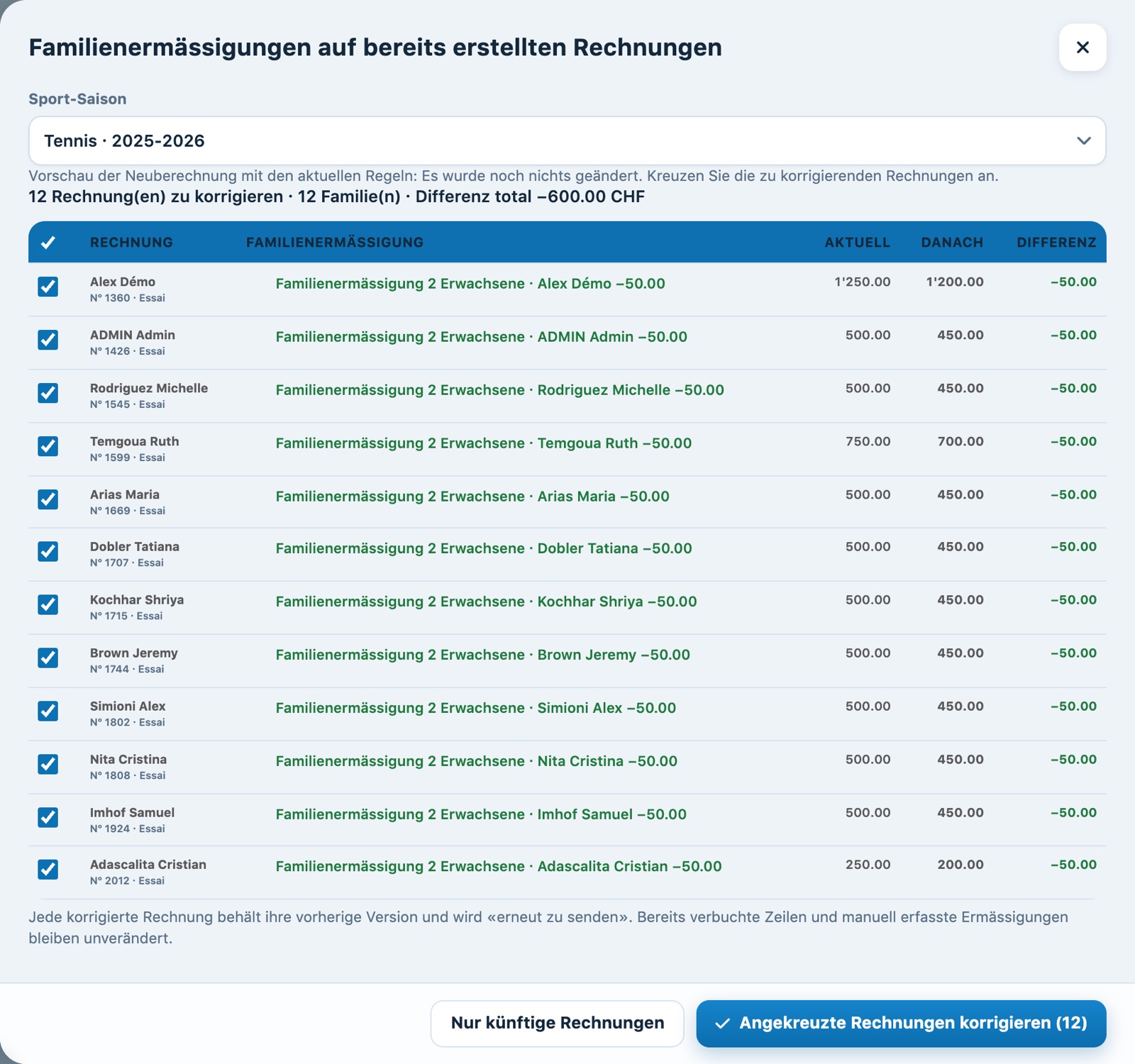Close the Familienermässigungen dialog with the X

tap(1083, 48)
